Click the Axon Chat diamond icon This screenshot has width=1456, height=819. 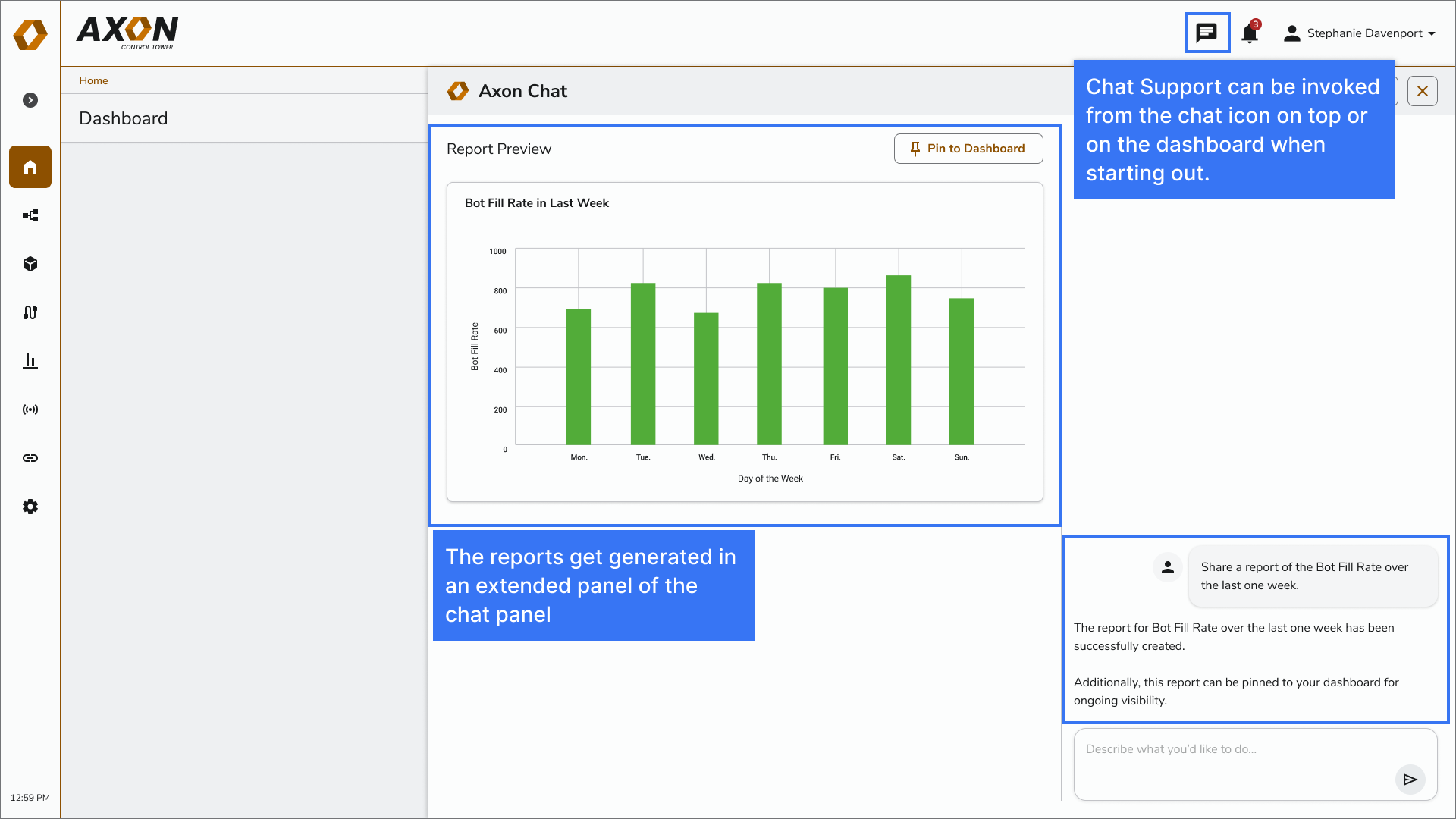pyautogui.click(x=458, y=91)
